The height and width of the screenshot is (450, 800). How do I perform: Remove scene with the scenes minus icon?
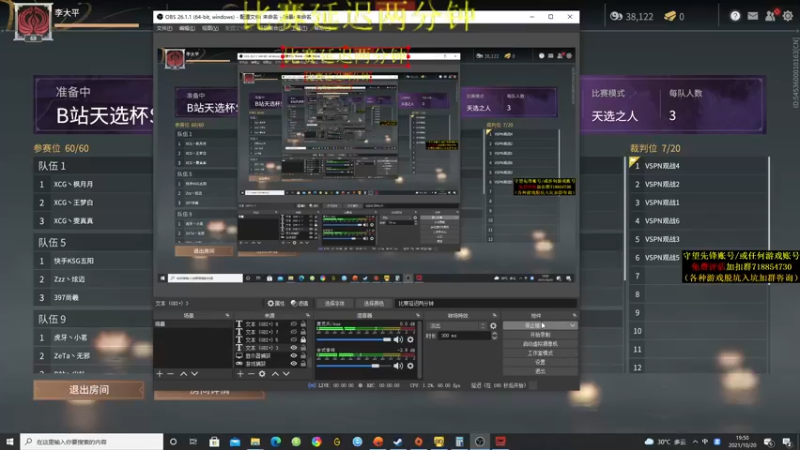(x=170, y=374)
